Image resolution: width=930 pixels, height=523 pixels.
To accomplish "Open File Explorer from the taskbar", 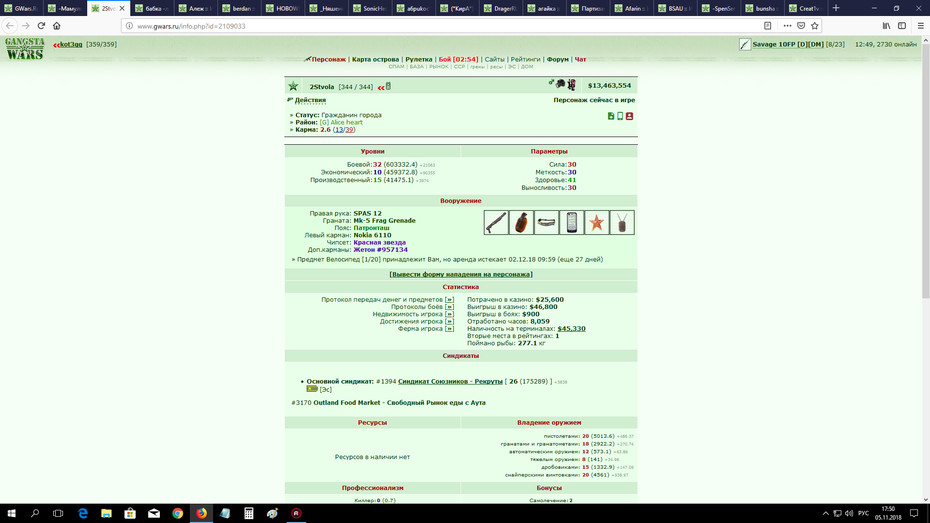I will coord(106,514).
